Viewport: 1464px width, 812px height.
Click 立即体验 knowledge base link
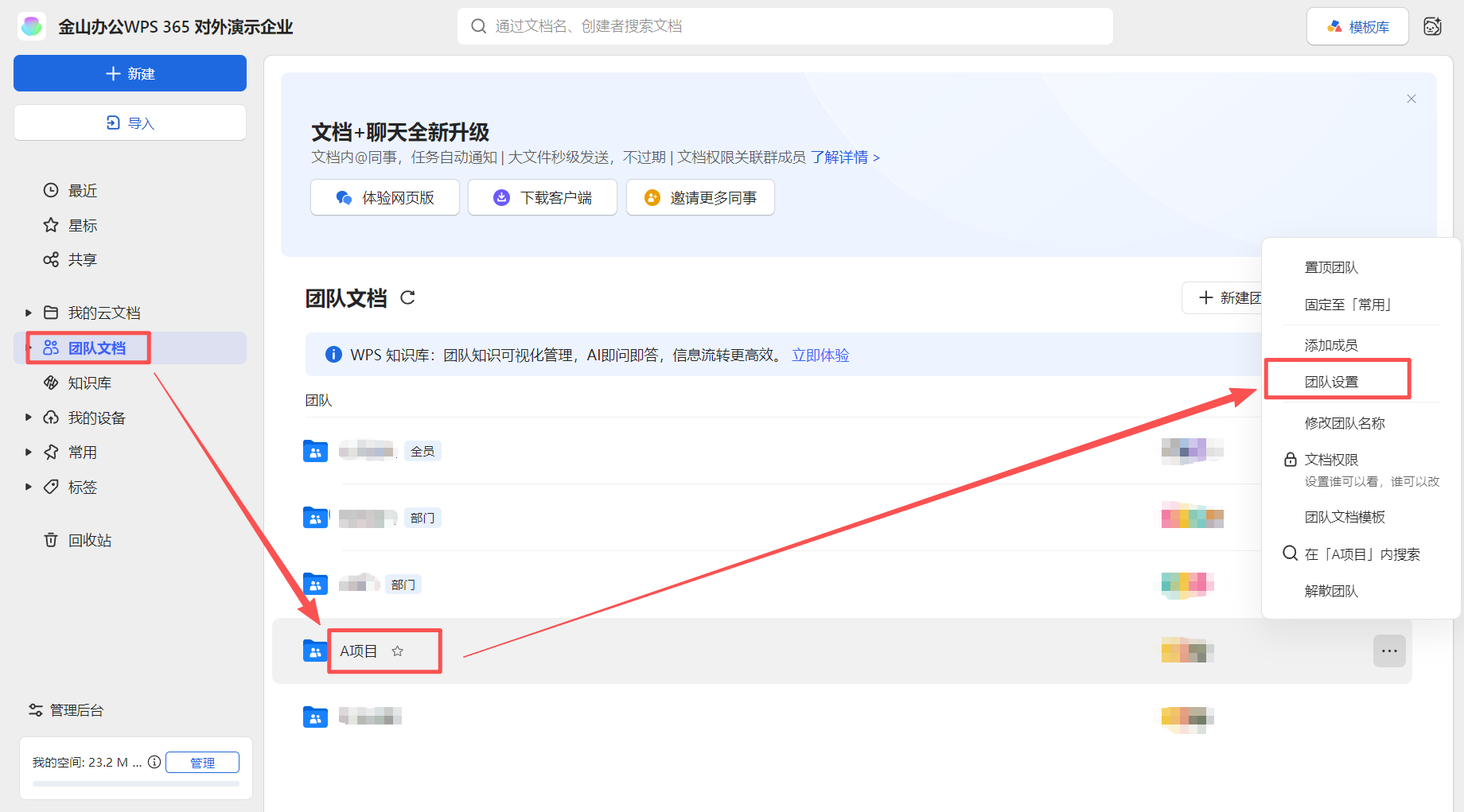click(x=820, y=355)
